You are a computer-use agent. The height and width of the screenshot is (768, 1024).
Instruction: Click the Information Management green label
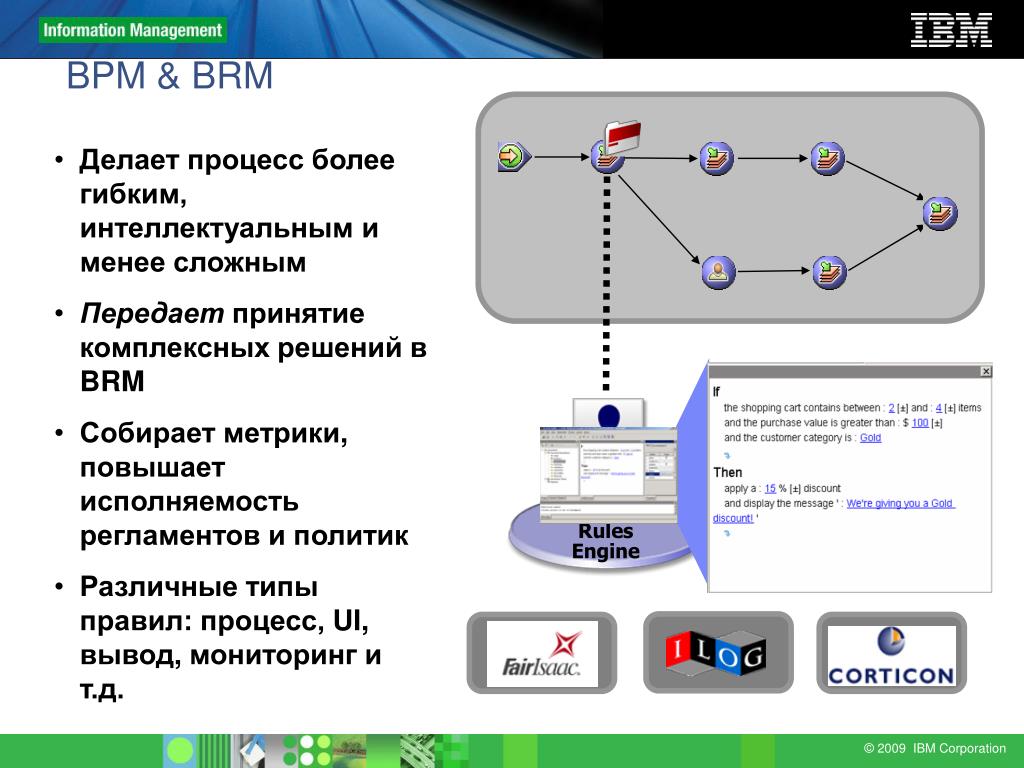tap(133, 30)
